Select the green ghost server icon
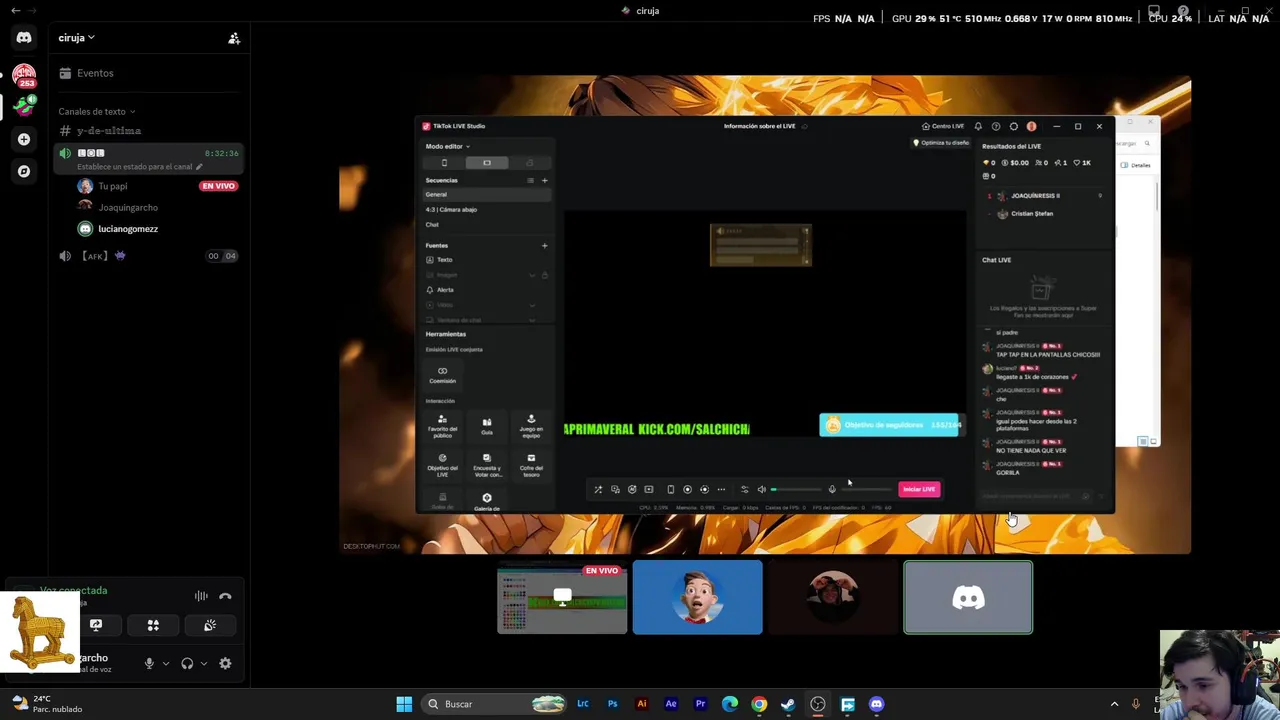 click(x=24, y=105)
